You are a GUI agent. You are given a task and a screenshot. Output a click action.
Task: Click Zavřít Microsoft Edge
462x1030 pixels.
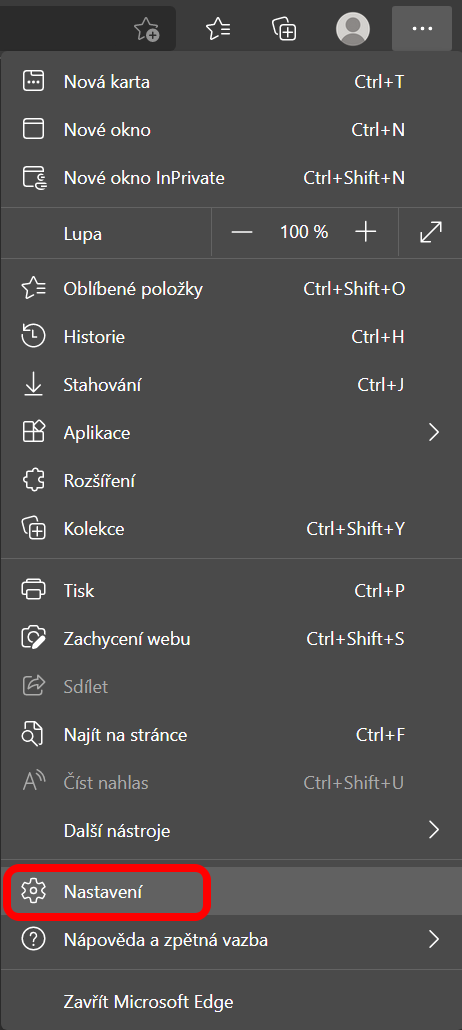pyautogui.click(x=231, y=1002)
